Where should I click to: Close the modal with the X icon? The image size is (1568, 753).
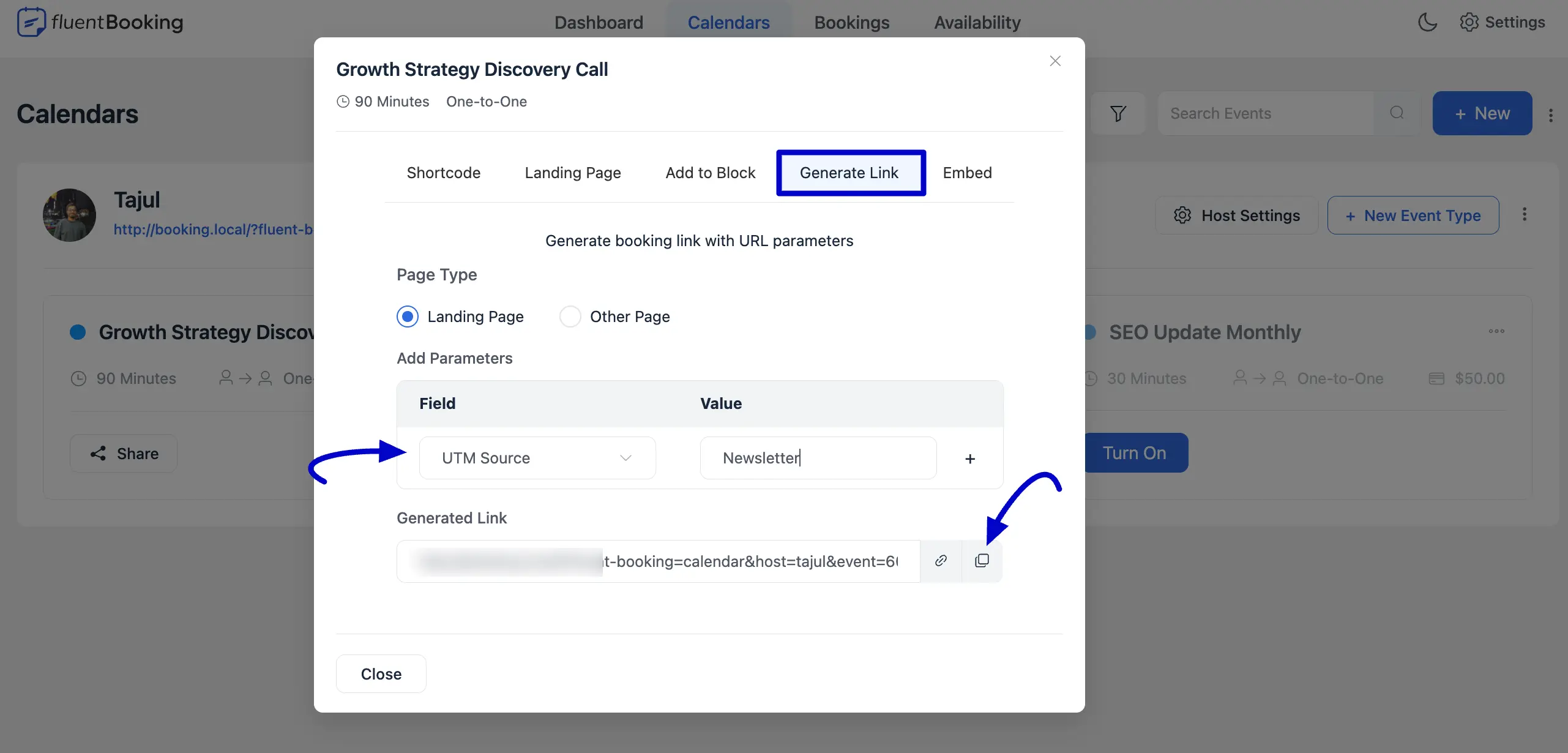(1055, 61)
